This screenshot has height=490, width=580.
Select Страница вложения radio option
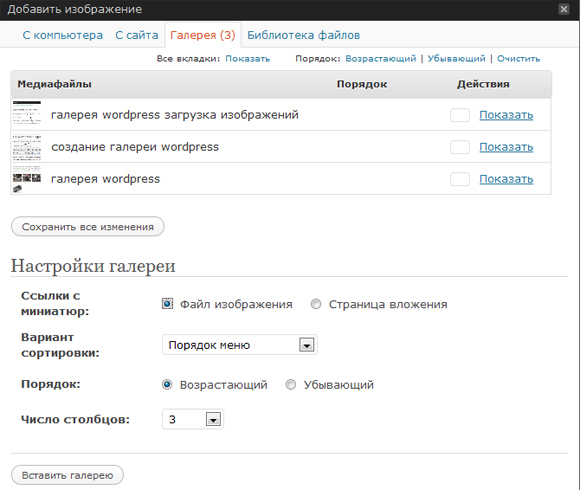tap(316, 304)
